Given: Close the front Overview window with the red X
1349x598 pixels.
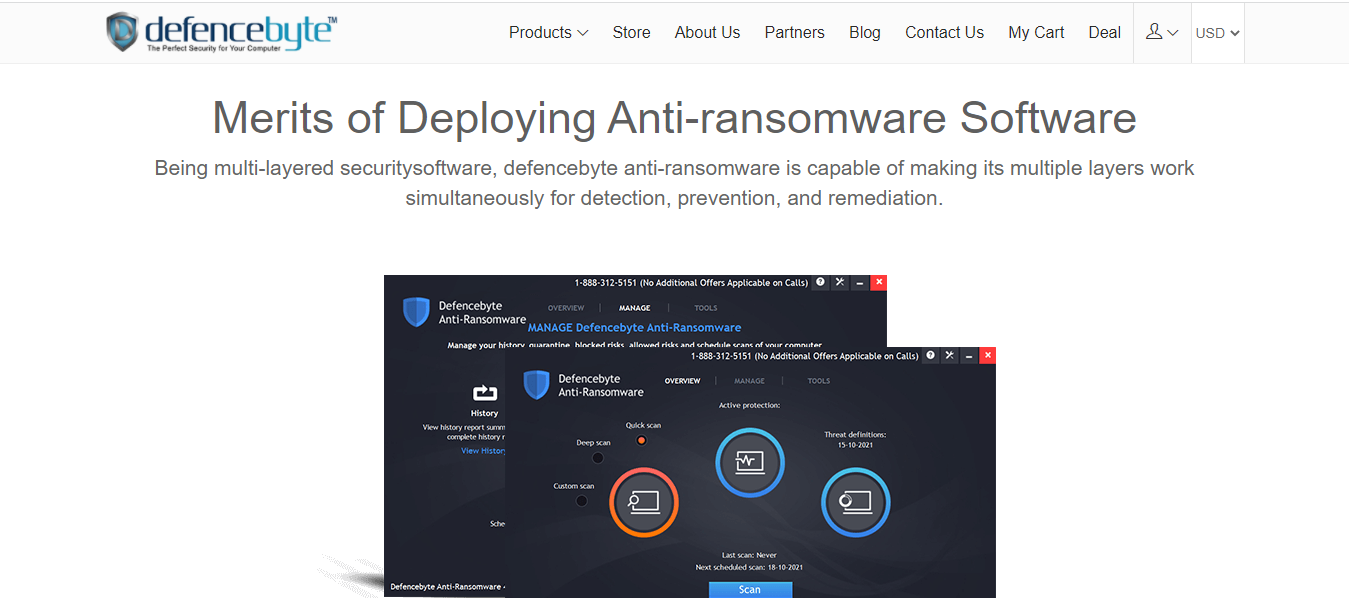Looking at the screenshot, I should click(988, 355).
